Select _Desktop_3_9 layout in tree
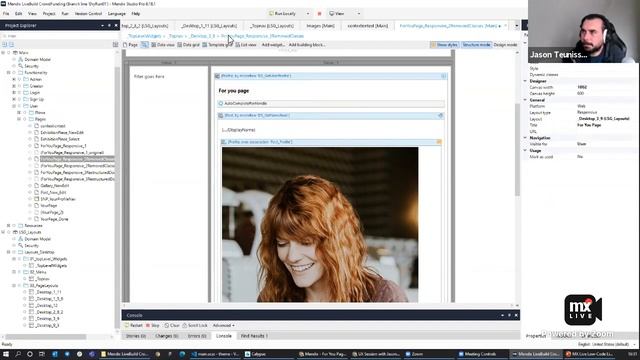 [x=47, y=319]
